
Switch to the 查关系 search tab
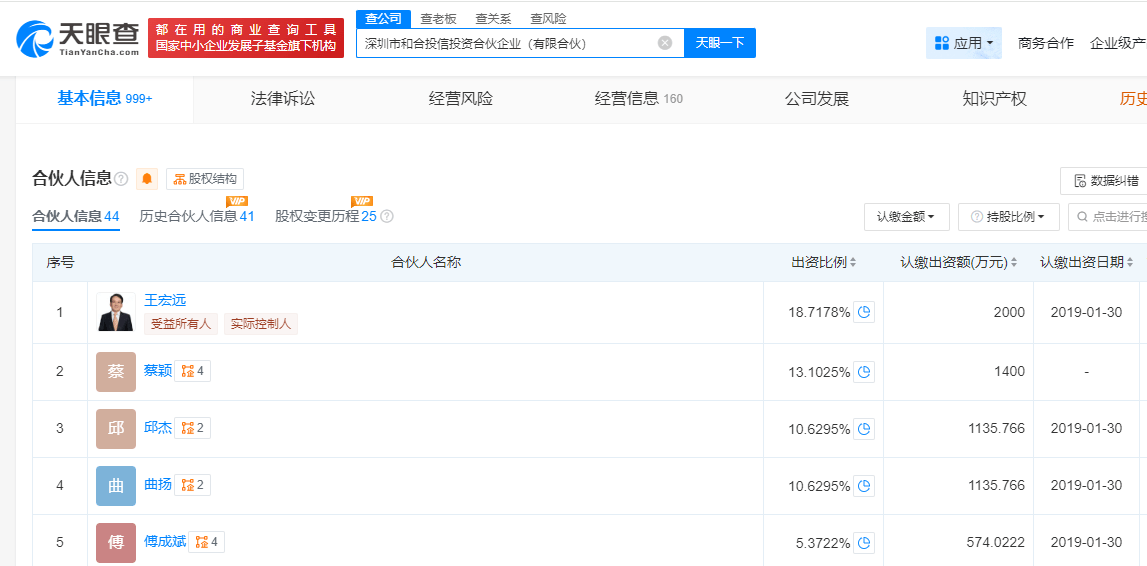(493, 19)
